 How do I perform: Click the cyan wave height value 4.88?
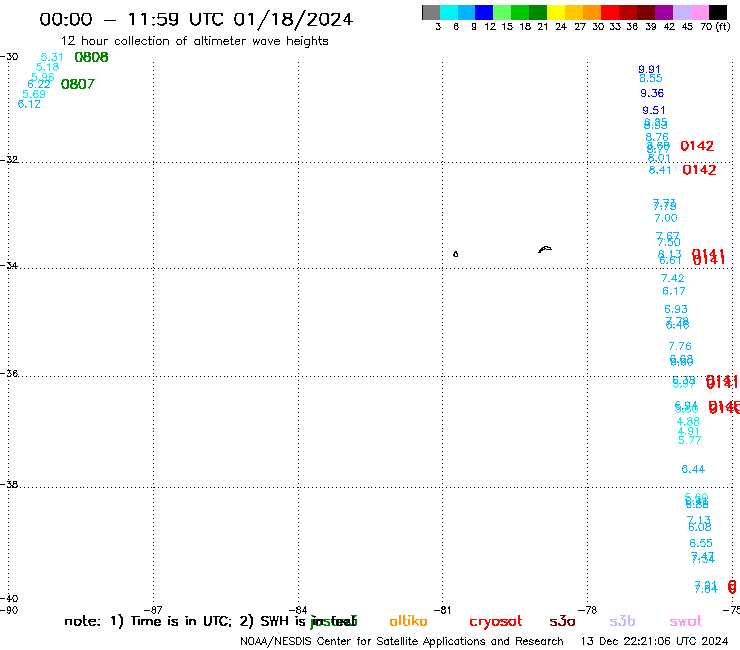click(688, 422)
